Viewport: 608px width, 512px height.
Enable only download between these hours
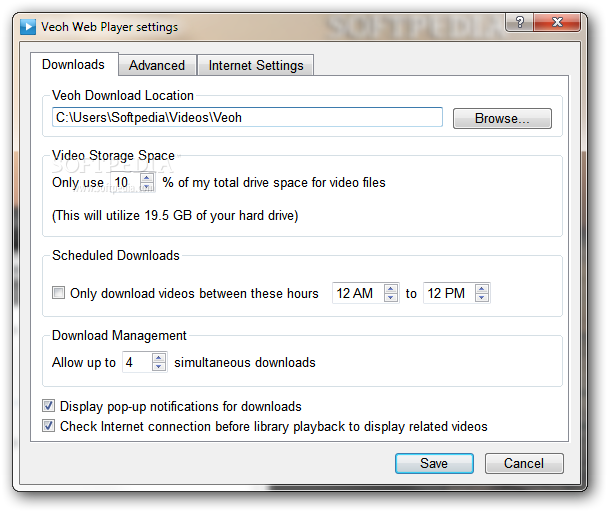[59, 292]
